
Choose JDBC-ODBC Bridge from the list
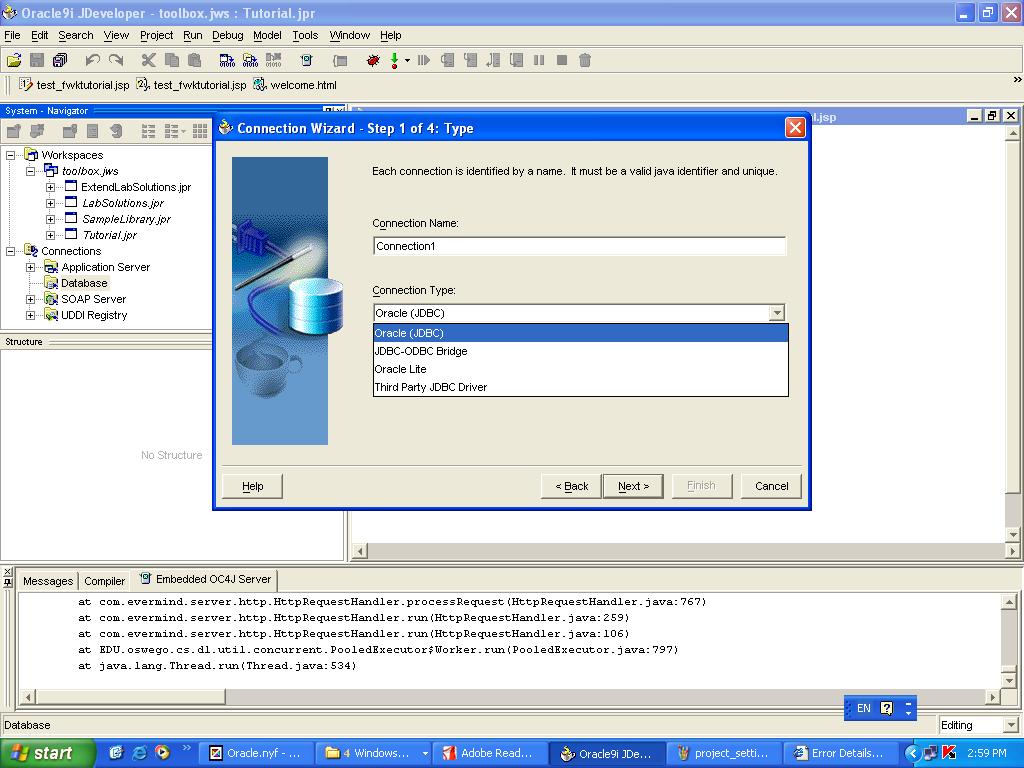tap(581, 351)
